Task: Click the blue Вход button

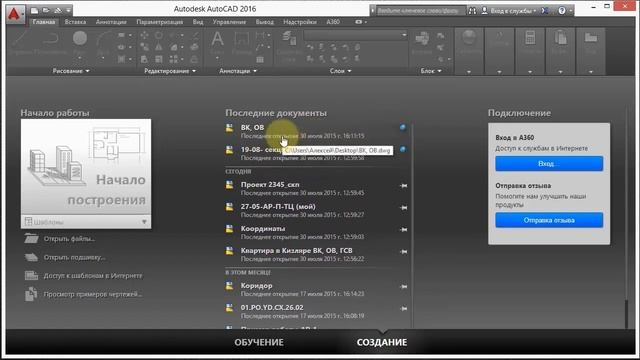Action: [x=549, y=164]
